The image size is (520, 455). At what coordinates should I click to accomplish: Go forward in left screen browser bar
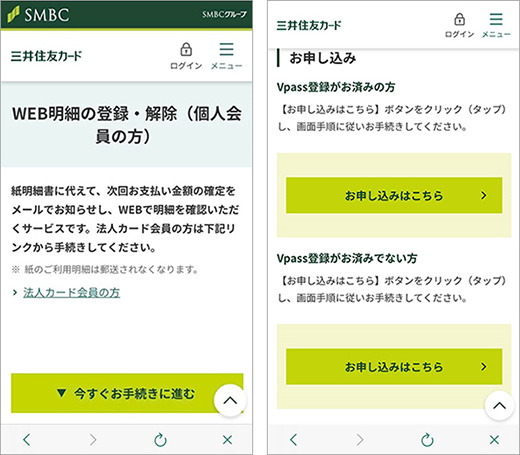tap(93, 440)
